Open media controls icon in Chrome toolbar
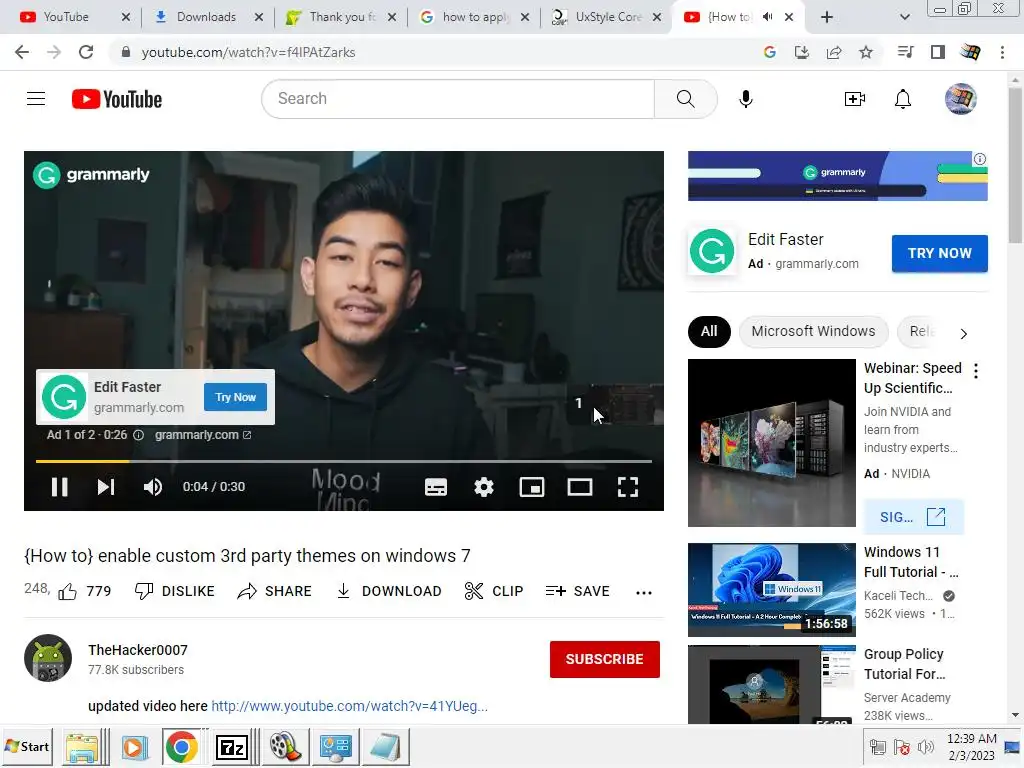The image size is (1024, 768). pyautogui.click(x=906, y=52)
